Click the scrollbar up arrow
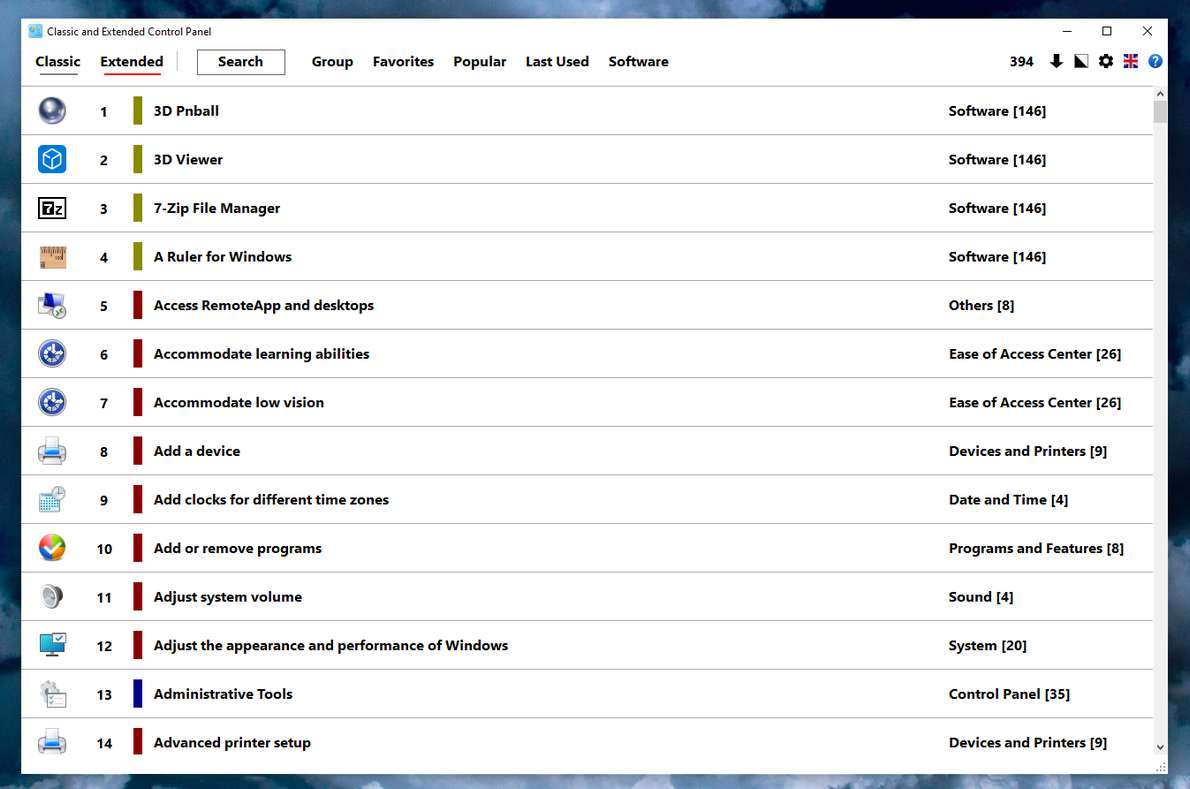This screenshot has height=789, width=1190. (1160, 93)
